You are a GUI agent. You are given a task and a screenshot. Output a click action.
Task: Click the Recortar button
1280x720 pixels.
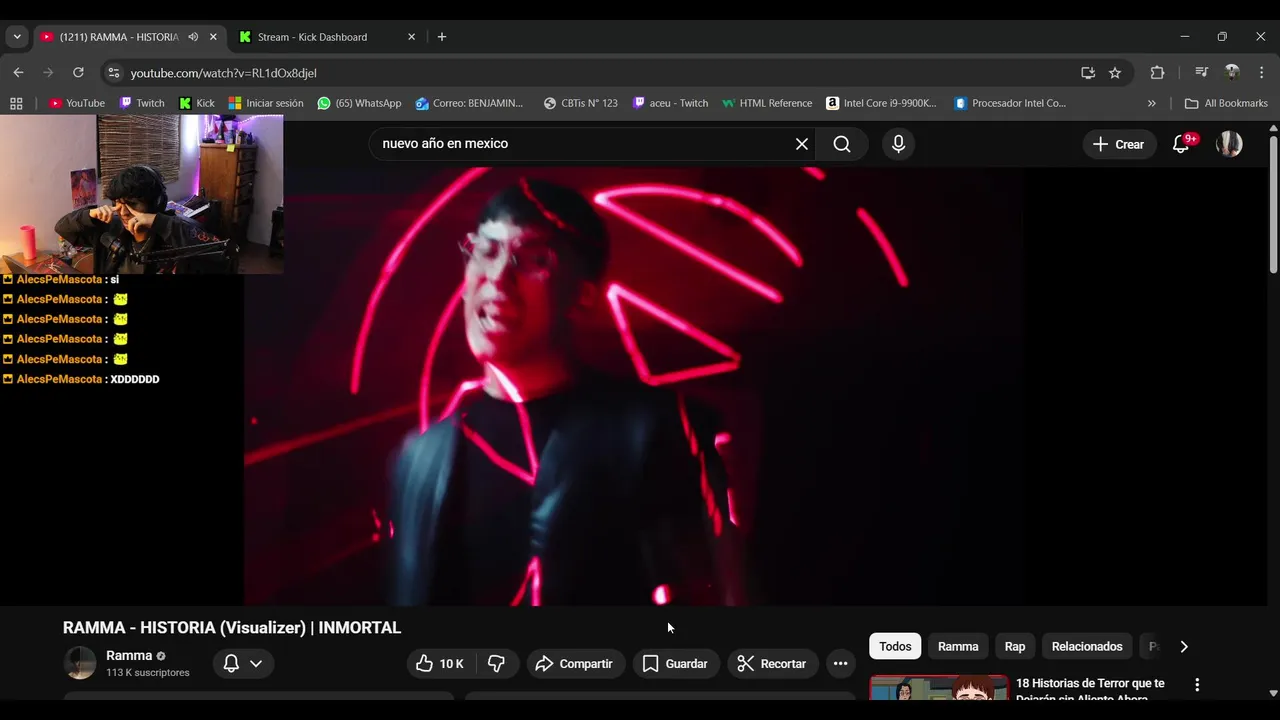(x=772, y=664)
